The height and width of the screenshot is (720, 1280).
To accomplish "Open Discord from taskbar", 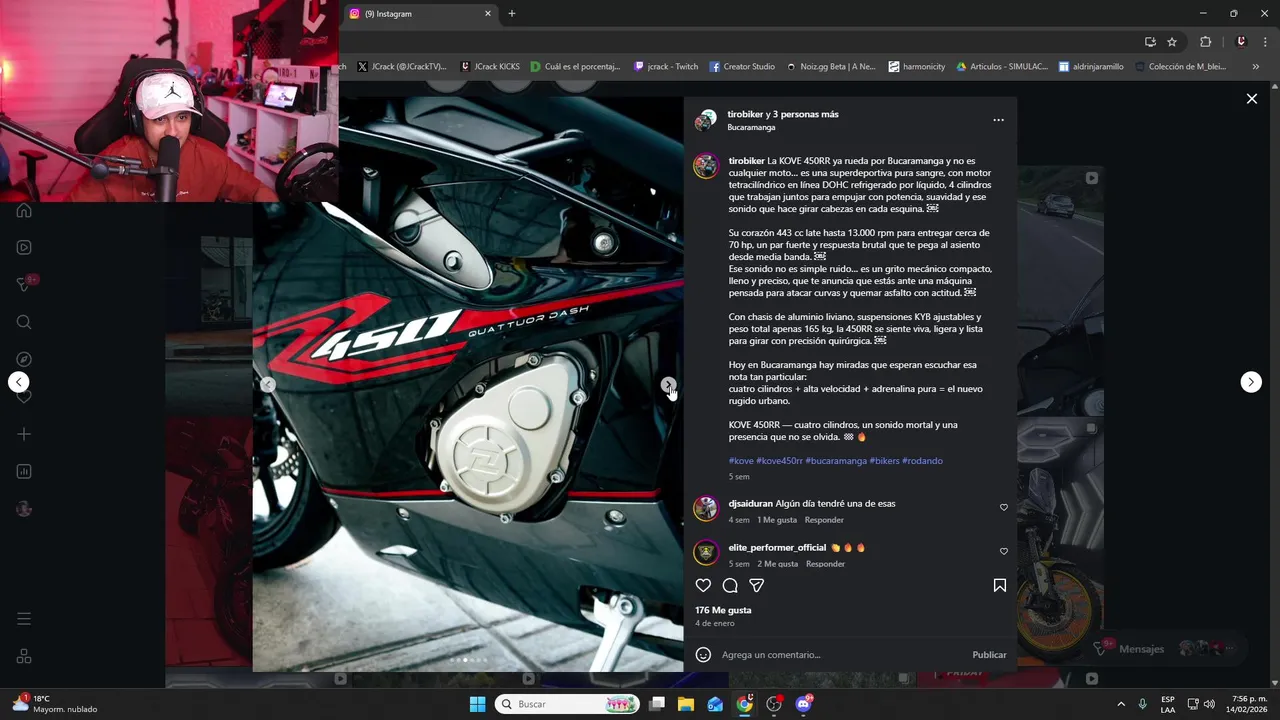I will tap(803, 704).
